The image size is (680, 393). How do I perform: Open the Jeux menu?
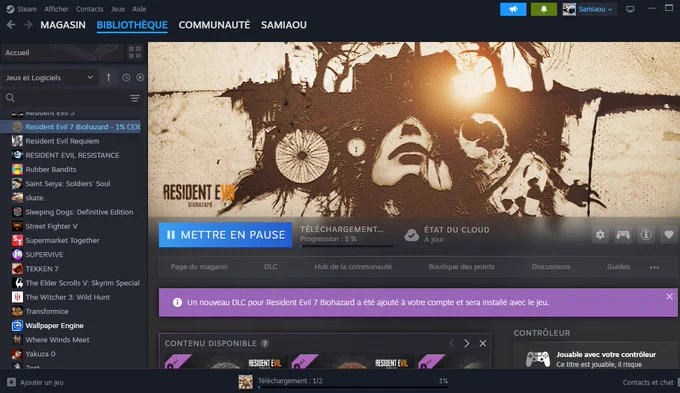pyautogui.click(x=118, y=9)
